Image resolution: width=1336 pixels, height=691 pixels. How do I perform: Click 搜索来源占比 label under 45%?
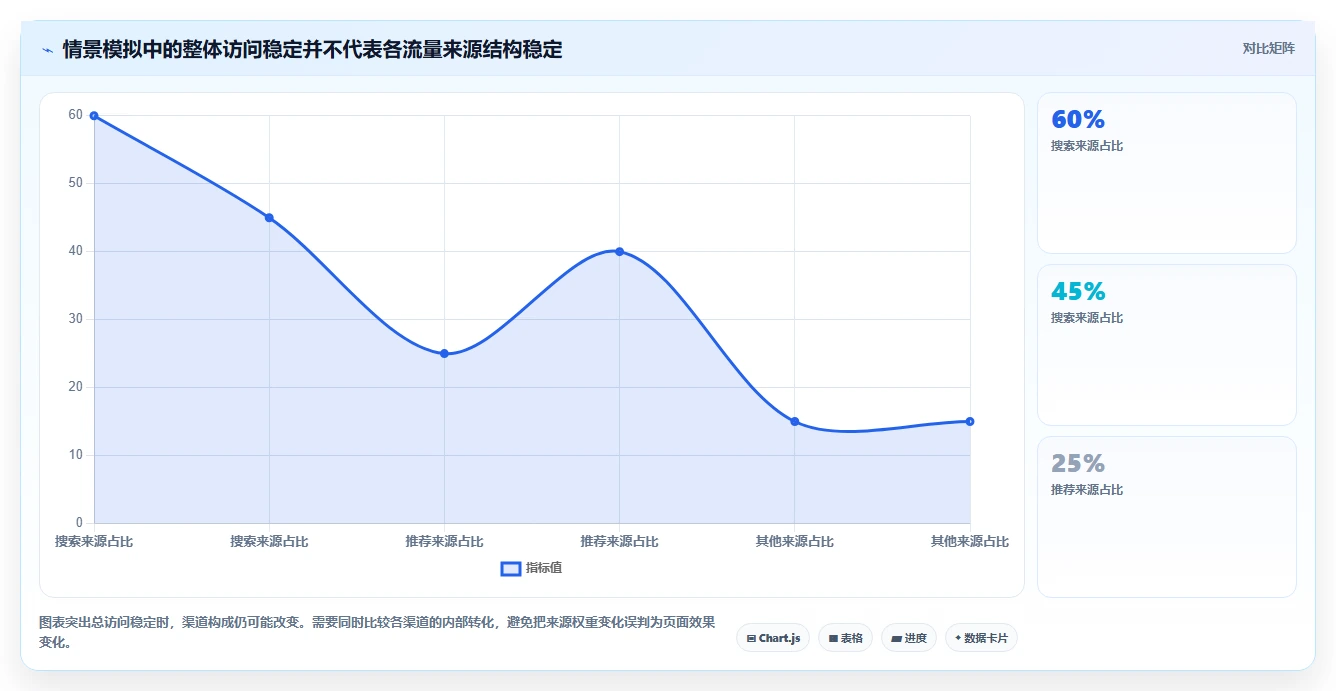(1087, 318)
